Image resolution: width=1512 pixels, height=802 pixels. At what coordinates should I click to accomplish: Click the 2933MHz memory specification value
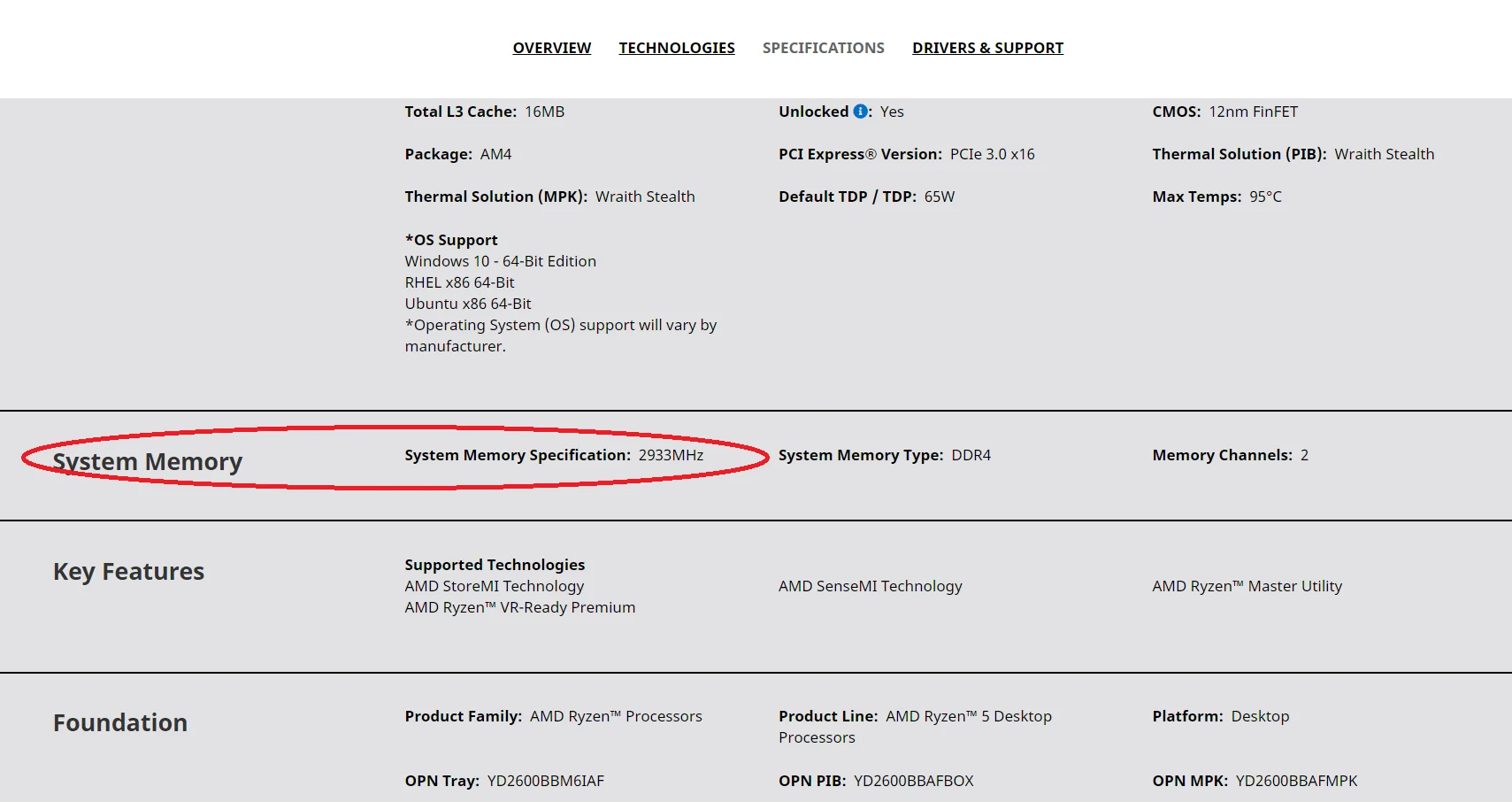[x=671, y=455]
